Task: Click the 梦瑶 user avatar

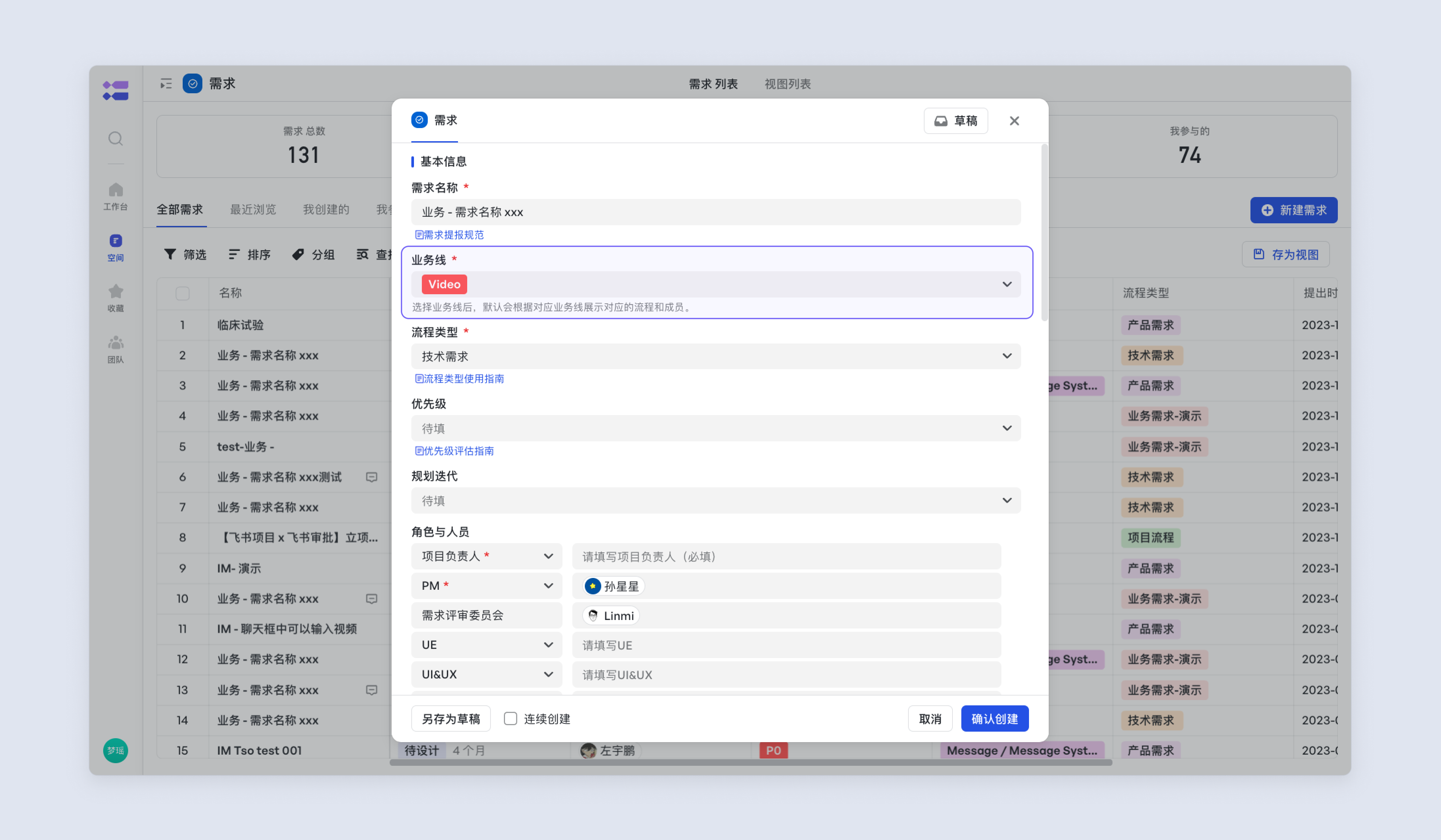Action: click(x=116, y=750)
